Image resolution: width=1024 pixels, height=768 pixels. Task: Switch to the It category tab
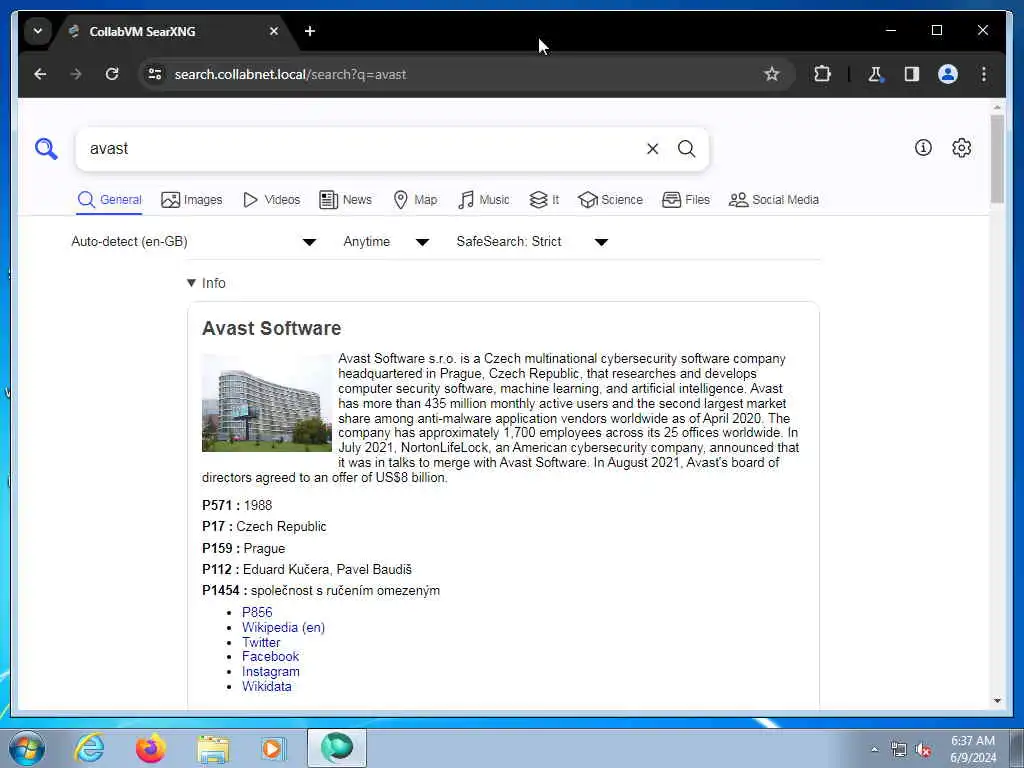pos(544,200)
